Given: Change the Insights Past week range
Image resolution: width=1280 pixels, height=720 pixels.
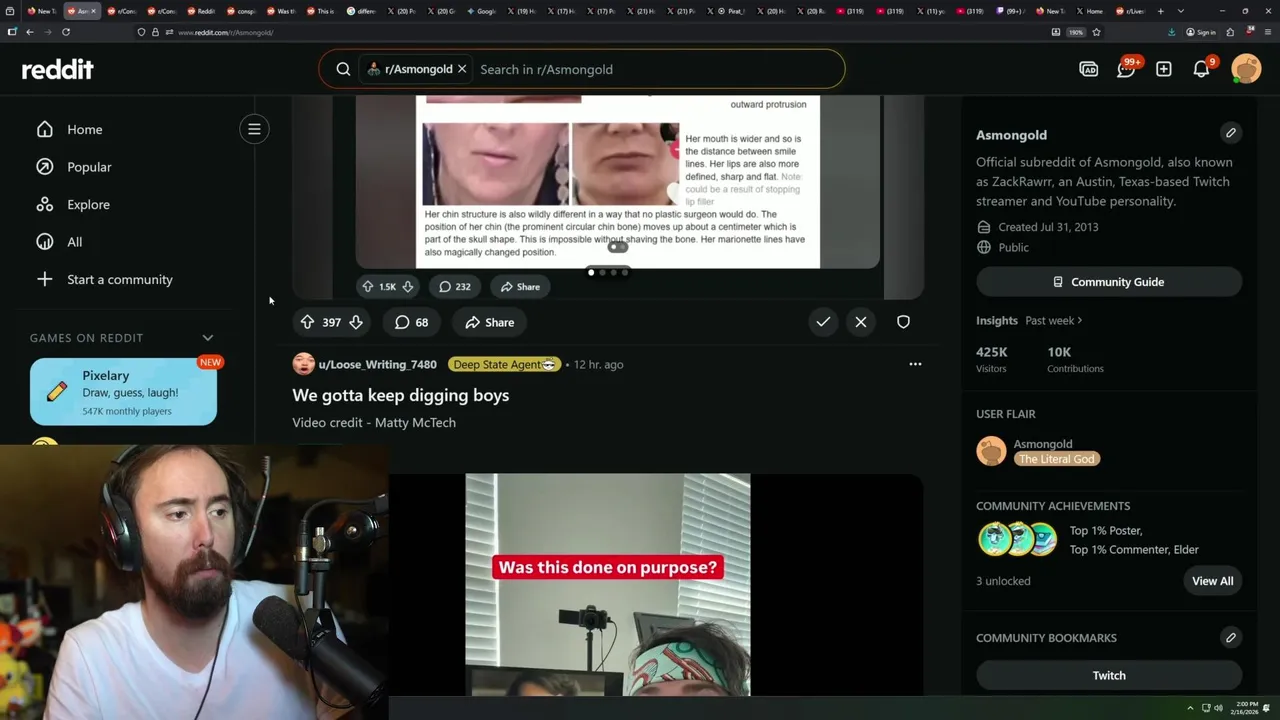Looking at the screenshot, I should 1053,320.
